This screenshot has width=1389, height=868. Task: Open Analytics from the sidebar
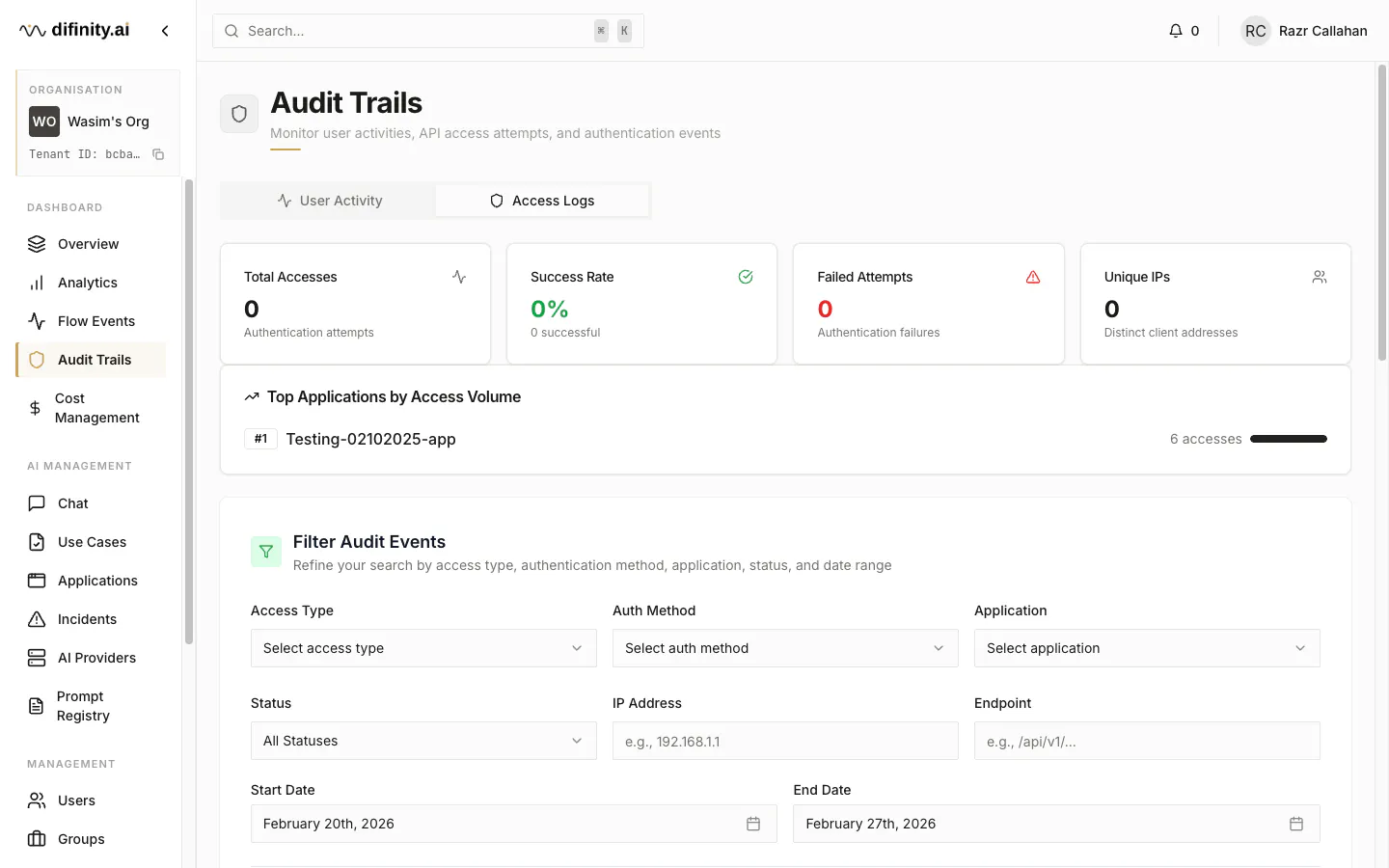[92, 283]
